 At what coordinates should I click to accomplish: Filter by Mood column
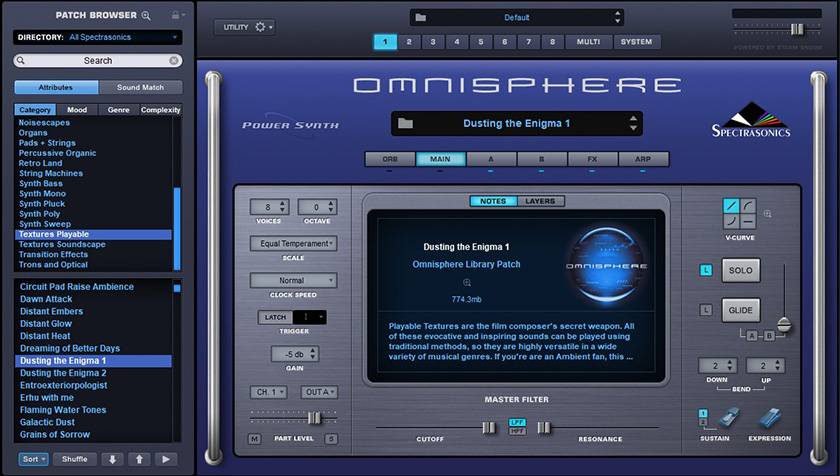(77, 110)
